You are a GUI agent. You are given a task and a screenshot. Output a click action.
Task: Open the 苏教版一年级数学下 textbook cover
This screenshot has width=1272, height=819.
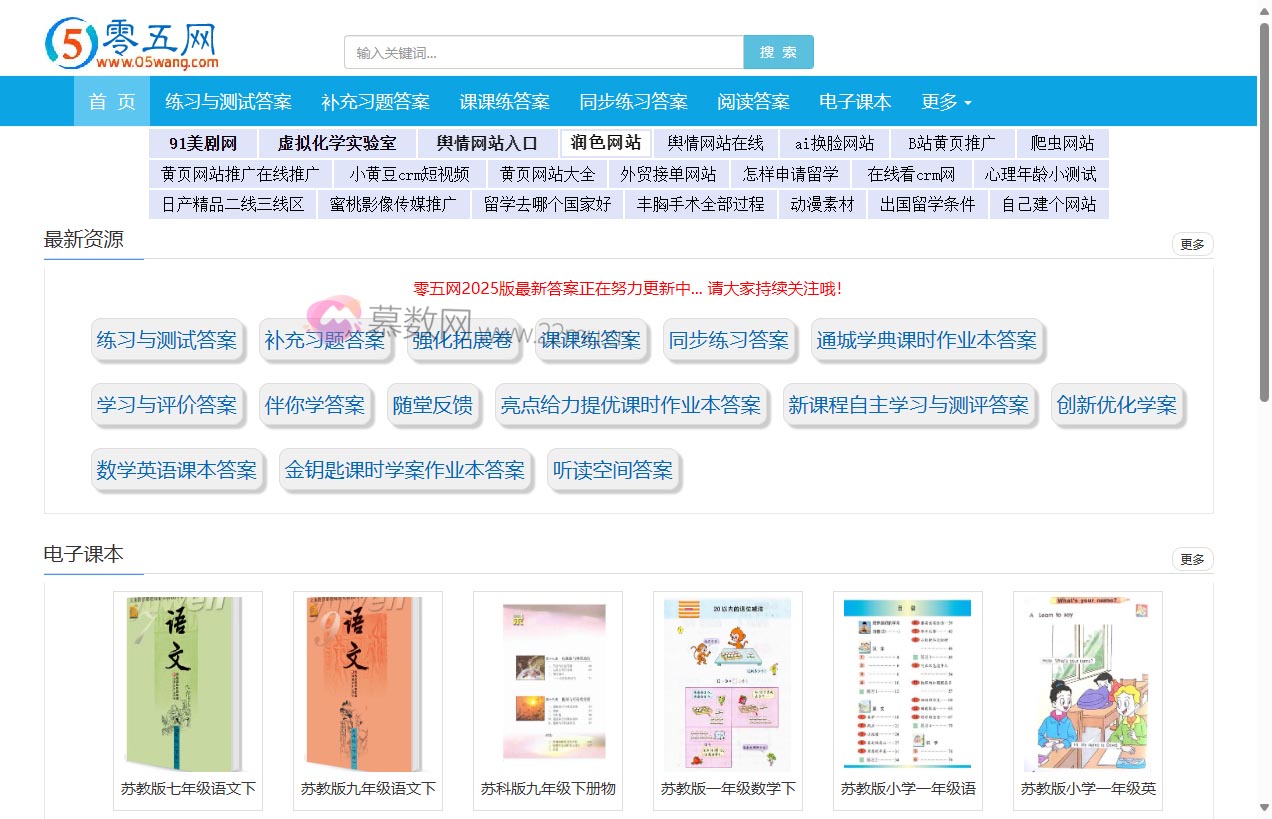click(727, 680)
